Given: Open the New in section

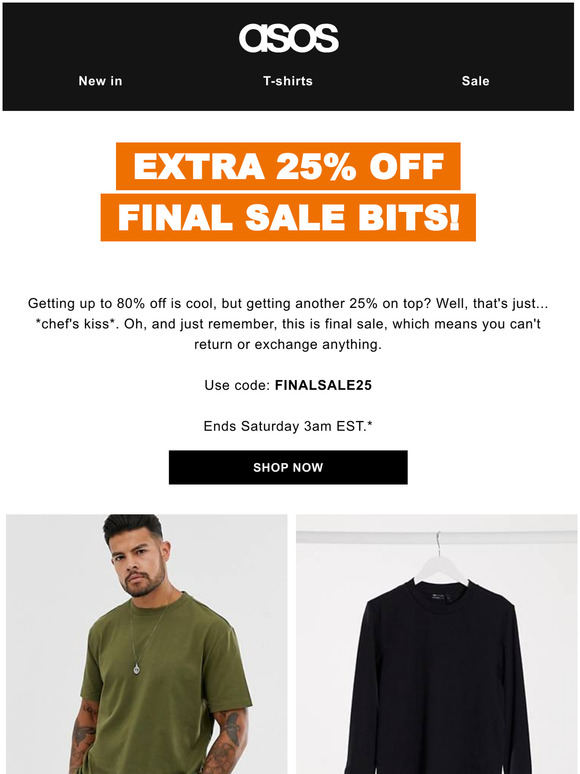Looking at the screenshot, I should [100, 81].
